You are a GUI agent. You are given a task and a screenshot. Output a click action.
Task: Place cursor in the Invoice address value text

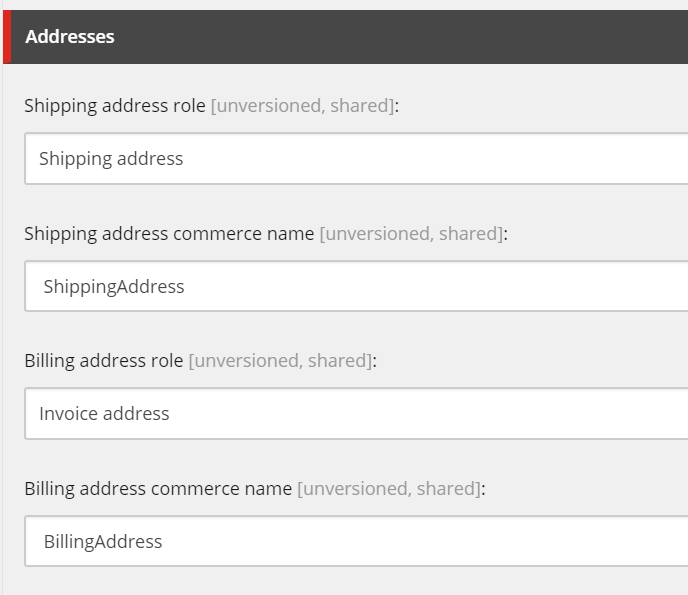pos(104,414)
